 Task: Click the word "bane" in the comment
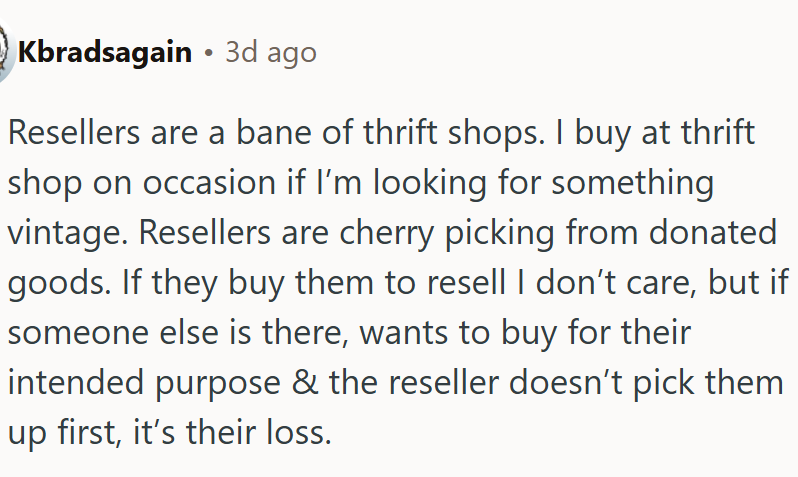(270, 134)
